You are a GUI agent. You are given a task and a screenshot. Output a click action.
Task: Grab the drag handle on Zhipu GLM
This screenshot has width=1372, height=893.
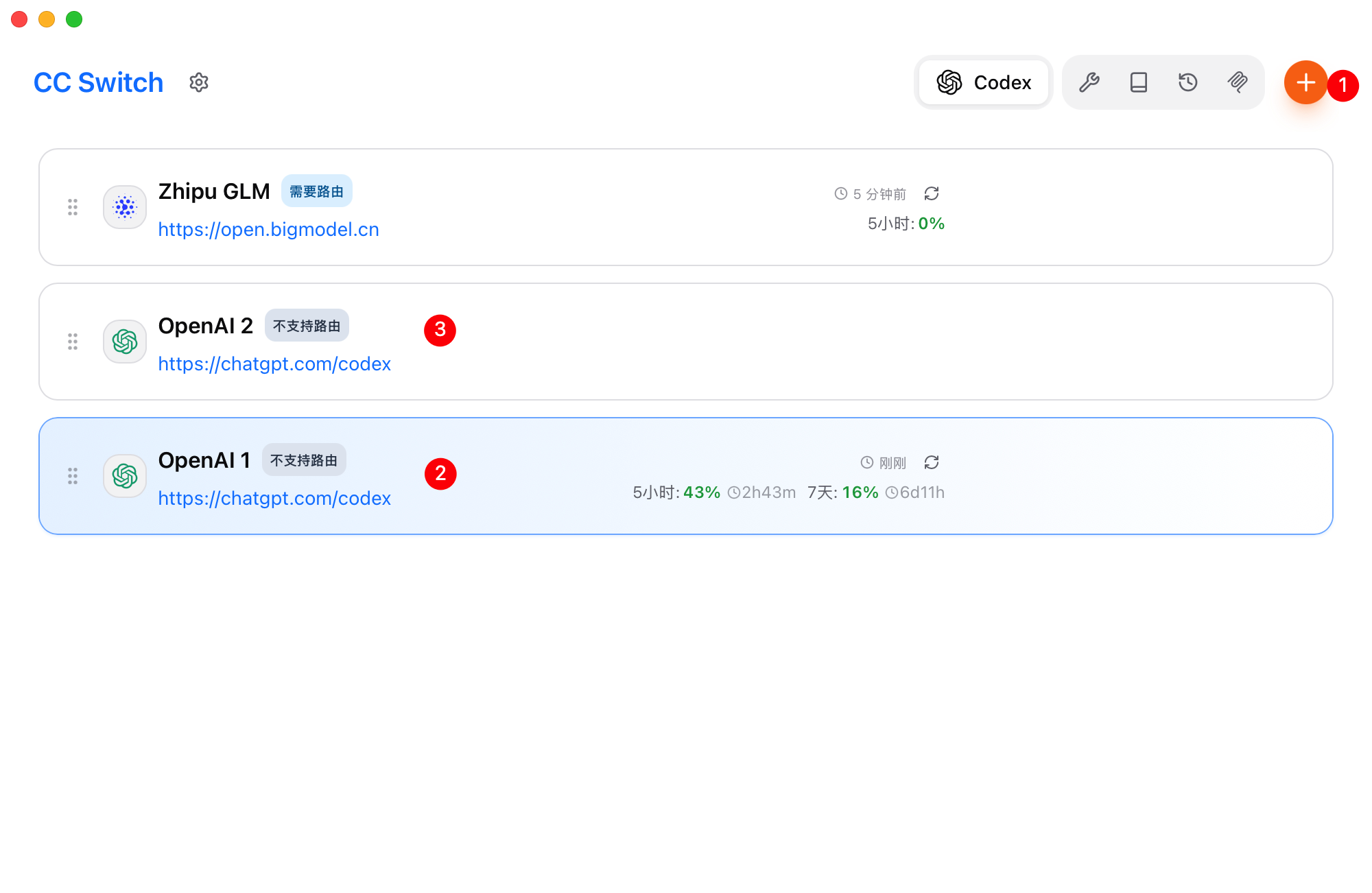[x=73, y=207]
